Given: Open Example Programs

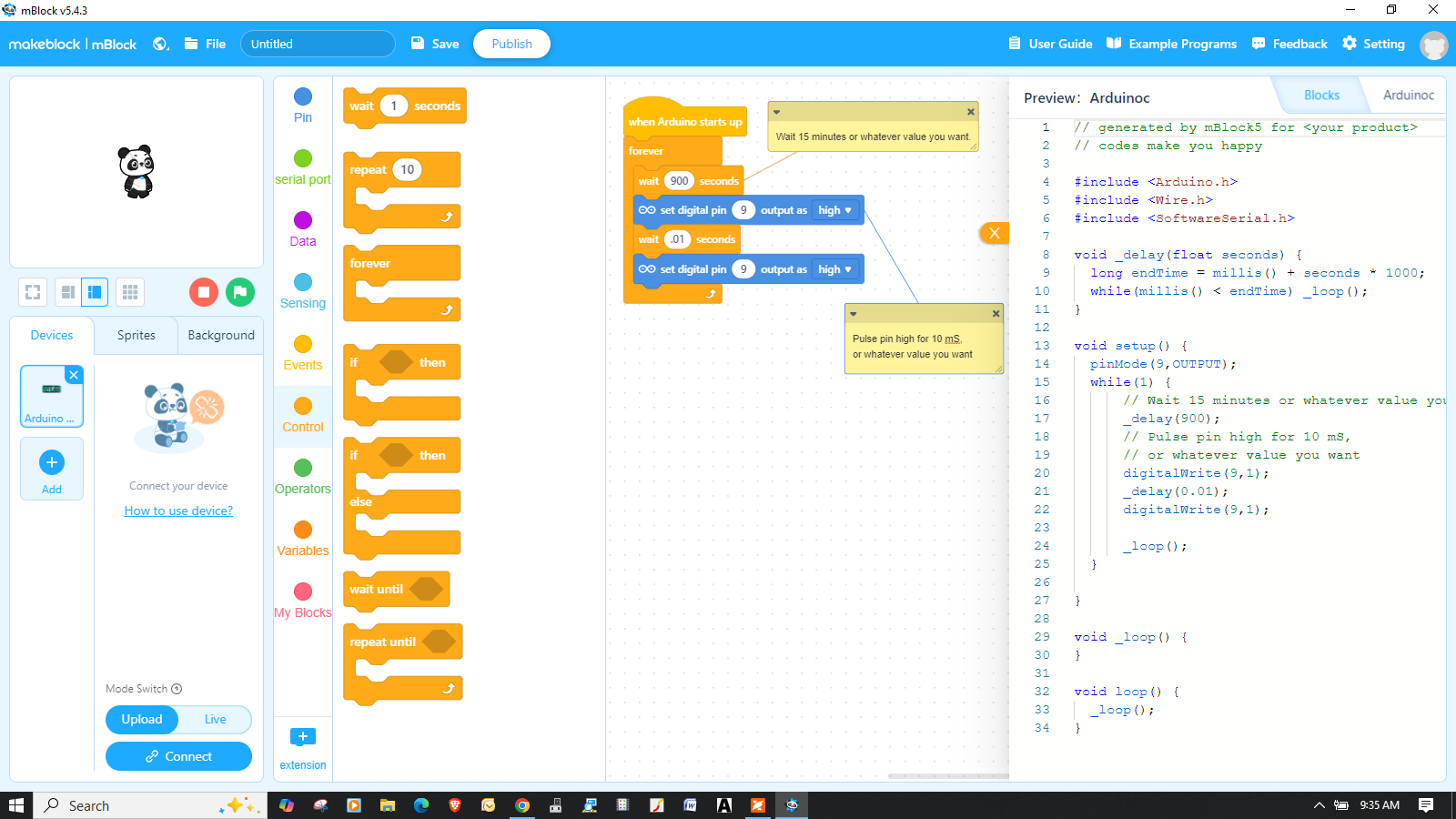Looking at the screenshot, I should [1172, 44].
